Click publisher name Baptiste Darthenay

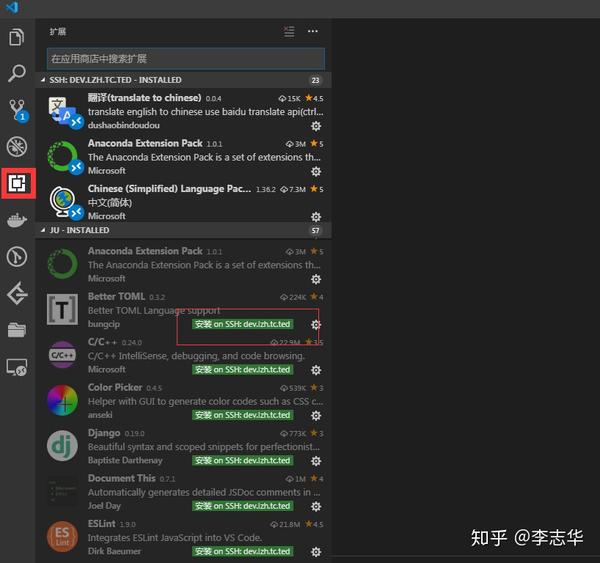click(125, 460)
